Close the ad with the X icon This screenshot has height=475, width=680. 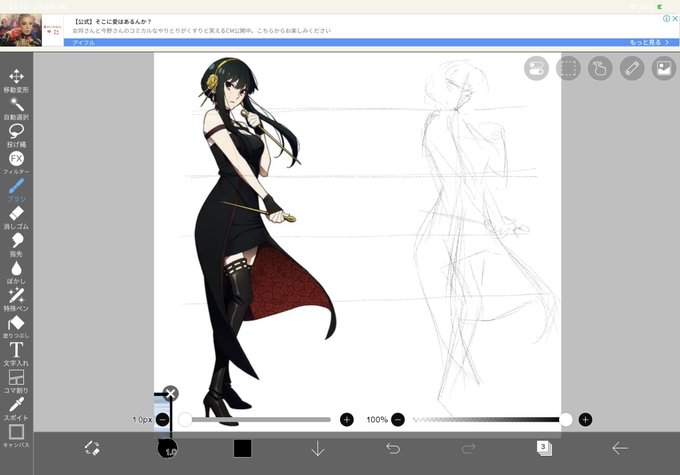pos(675,19)
